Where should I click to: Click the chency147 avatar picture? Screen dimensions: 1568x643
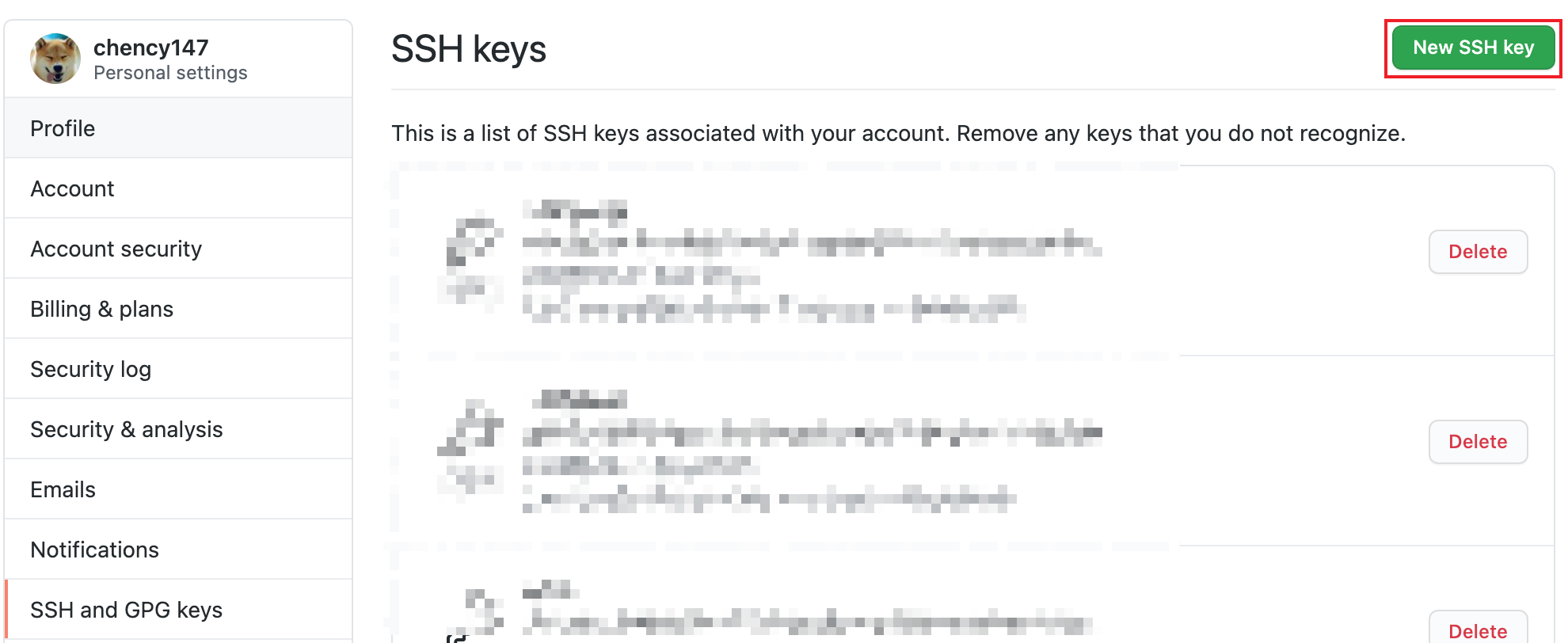pyautogui.click(x=55, y=59)
